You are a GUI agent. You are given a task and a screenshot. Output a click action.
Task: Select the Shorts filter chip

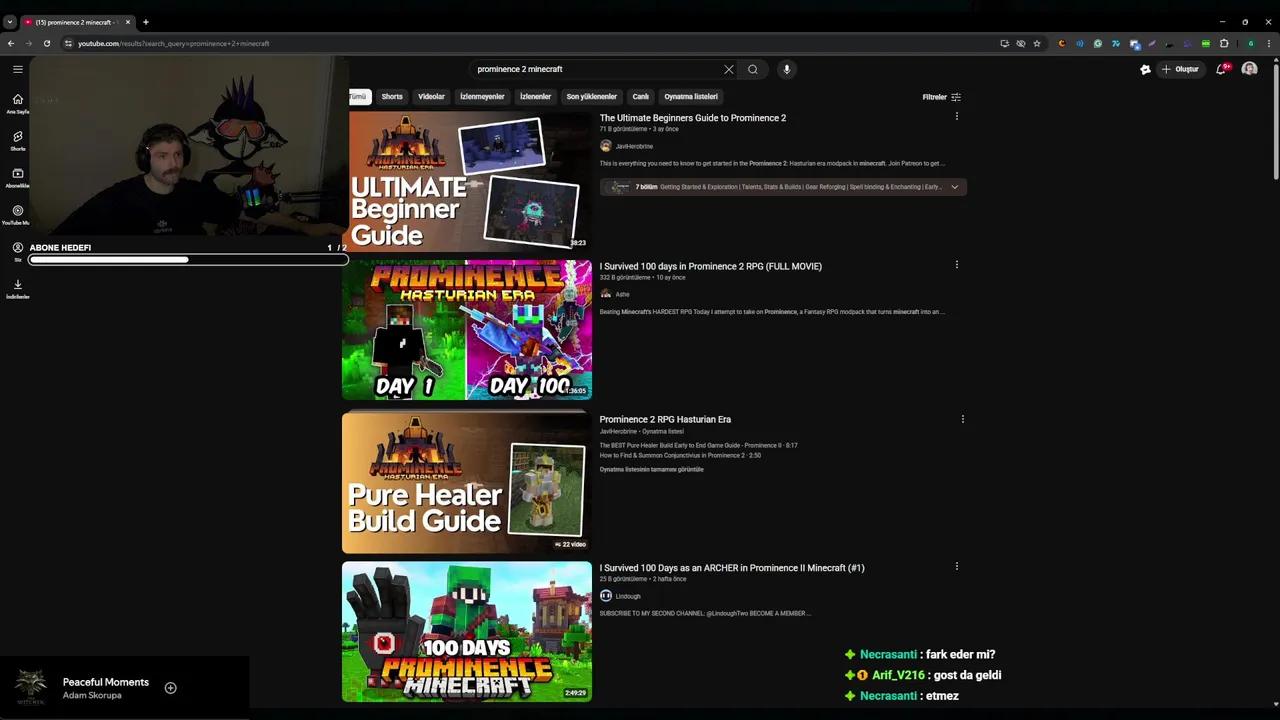click(x=392, y=97)
